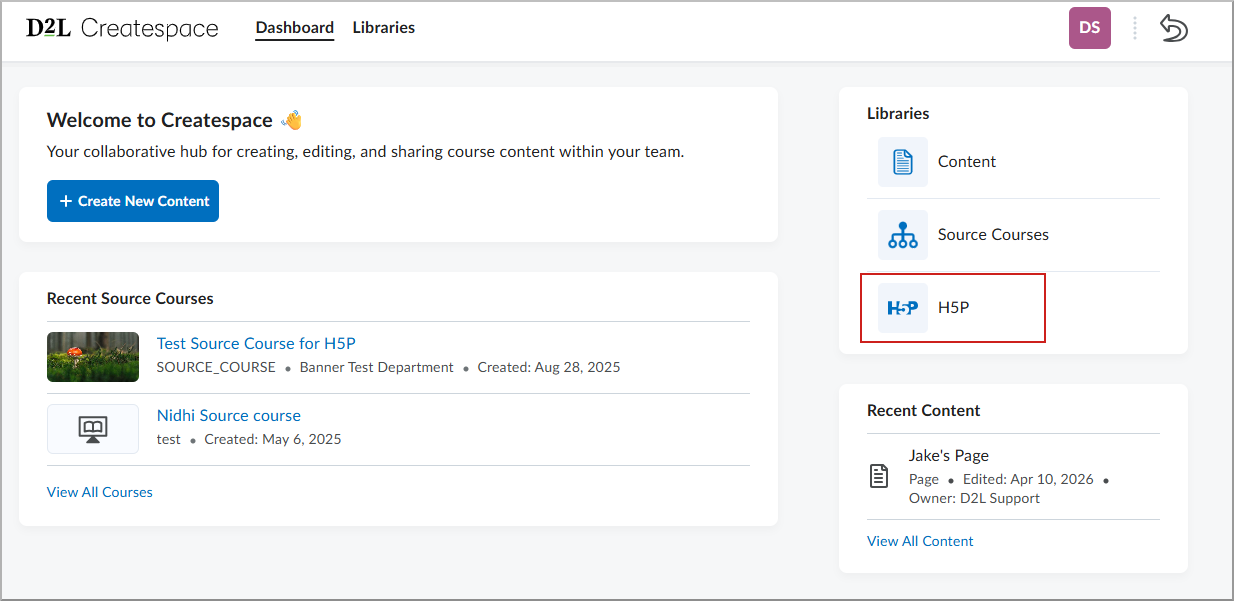1234x601 pixels.
Task: Click the mushroom thumbnail of Test Source Course
Action: coord(93,357)
